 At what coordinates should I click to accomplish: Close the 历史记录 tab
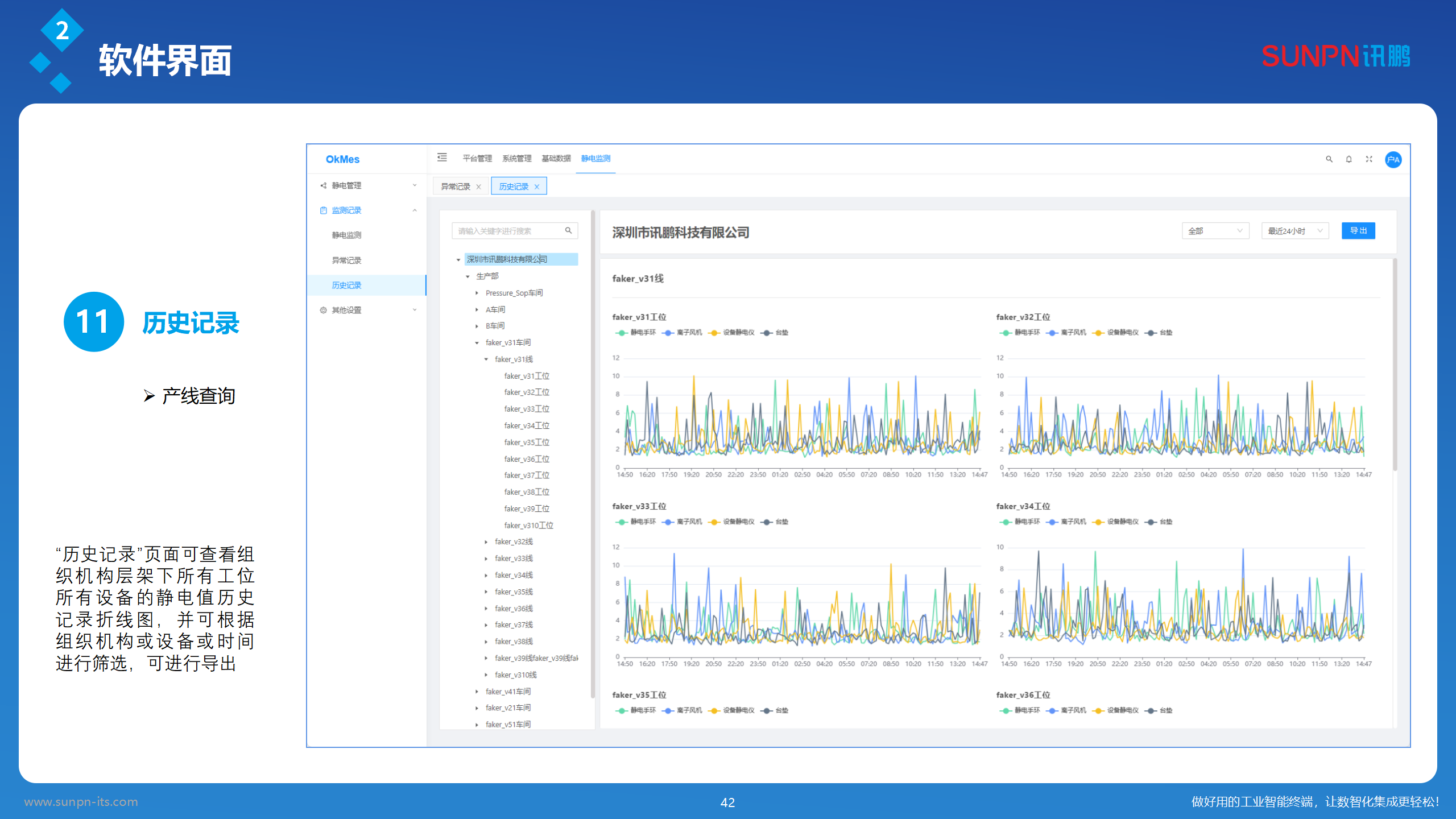(536, 187)
